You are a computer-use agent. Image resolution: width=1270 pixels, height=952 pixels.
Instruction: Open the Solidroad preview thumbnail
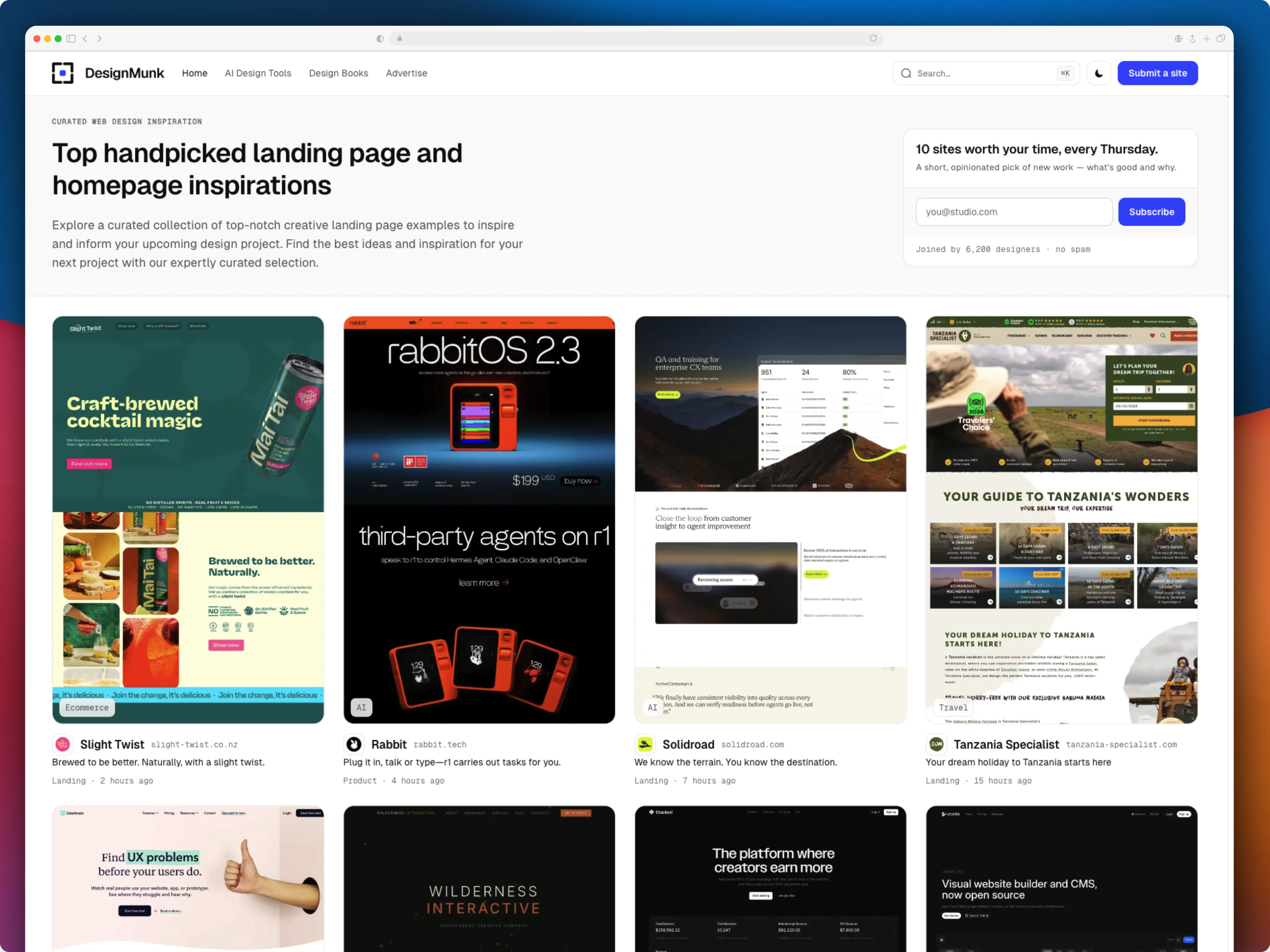coord(771,519)
